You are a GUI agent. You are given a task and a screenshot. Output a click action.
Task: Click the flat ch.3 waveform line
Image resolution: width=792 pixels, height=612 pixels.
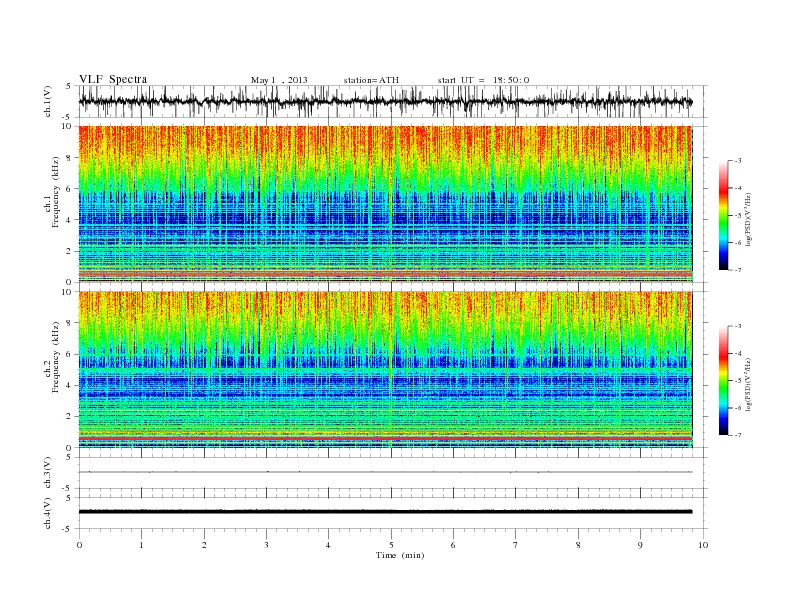click(385, 472)
